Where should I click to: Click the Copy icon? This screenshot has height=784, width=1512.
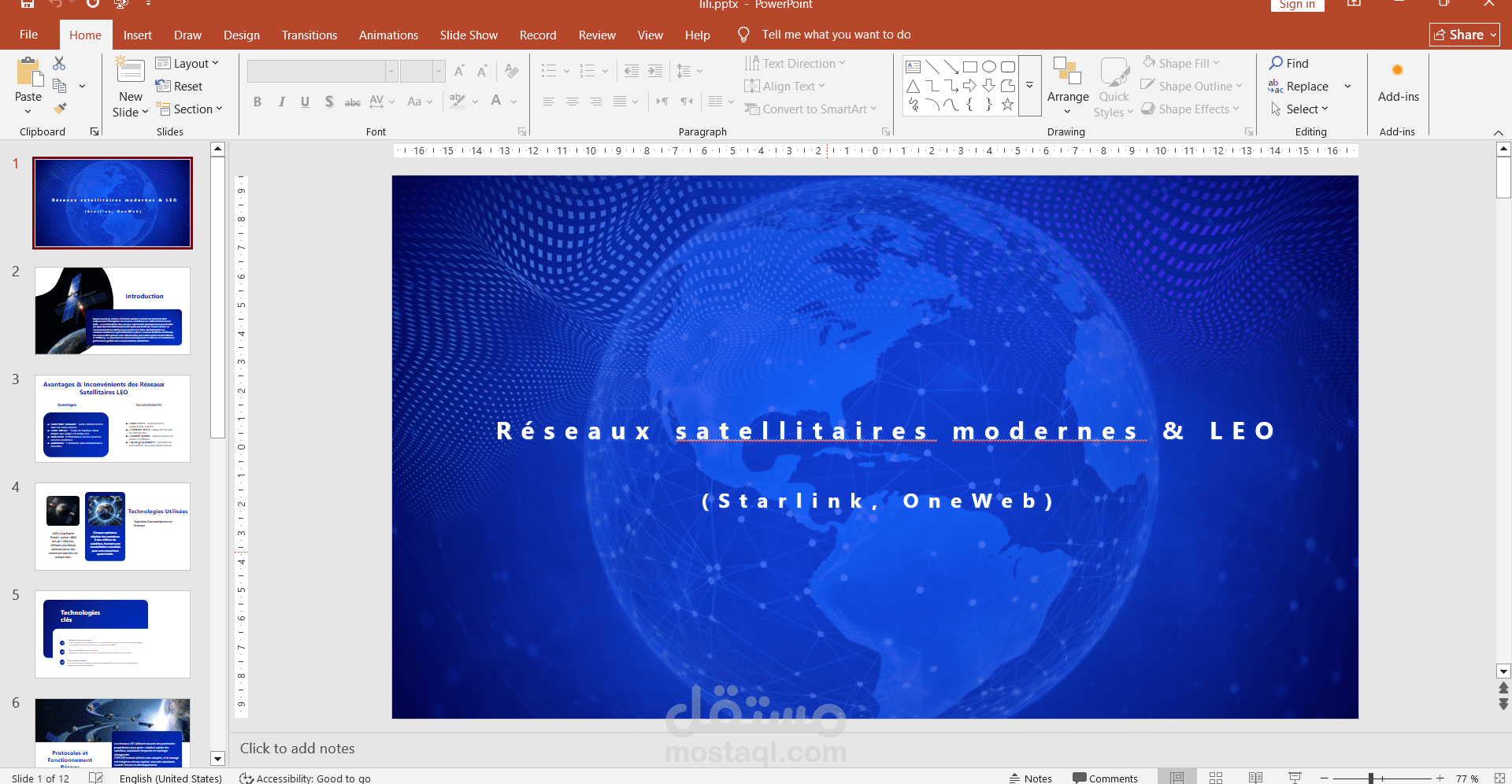59,86
